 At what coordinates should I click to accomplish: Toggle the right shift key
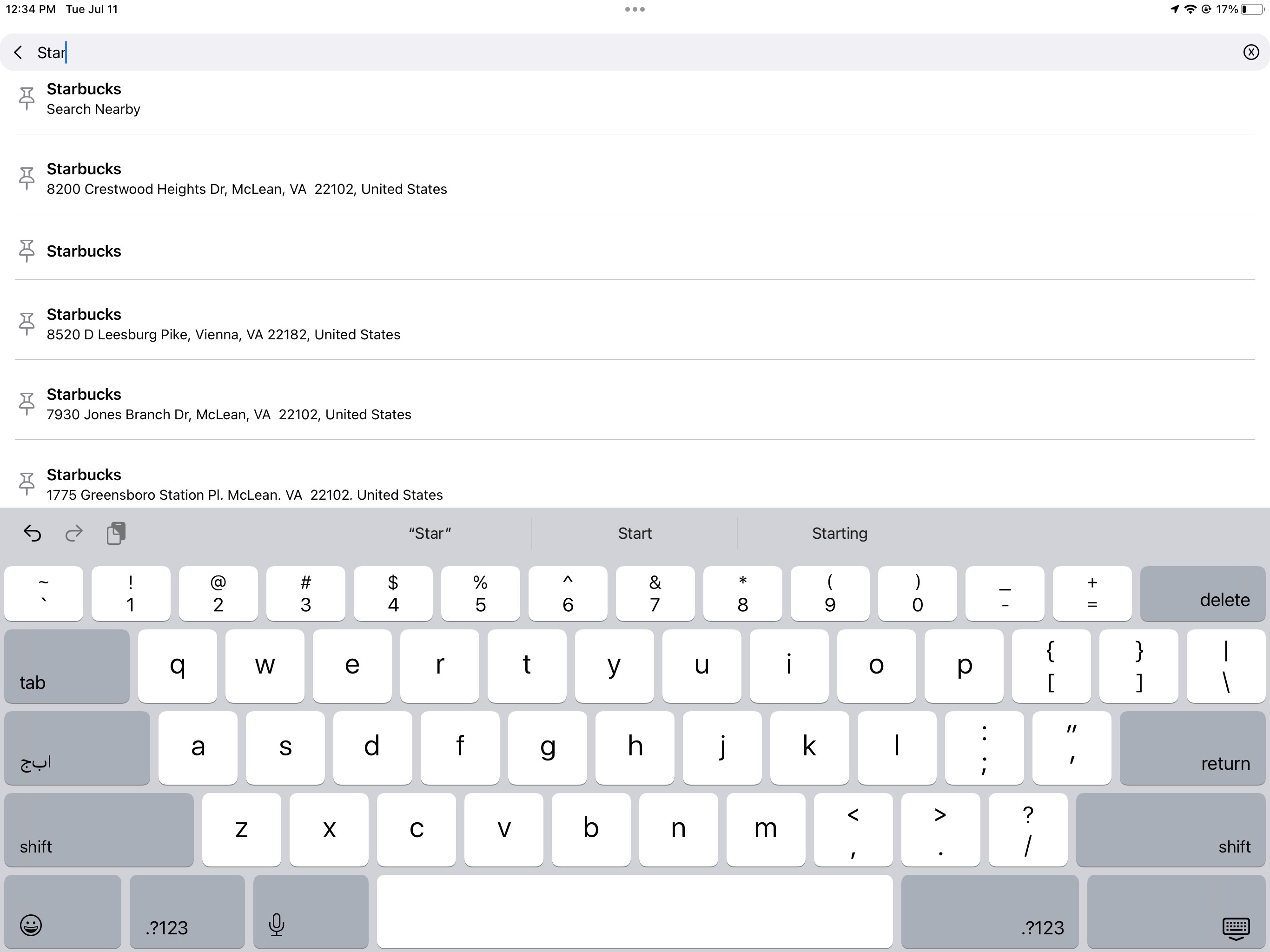(x=1171, y=830)
